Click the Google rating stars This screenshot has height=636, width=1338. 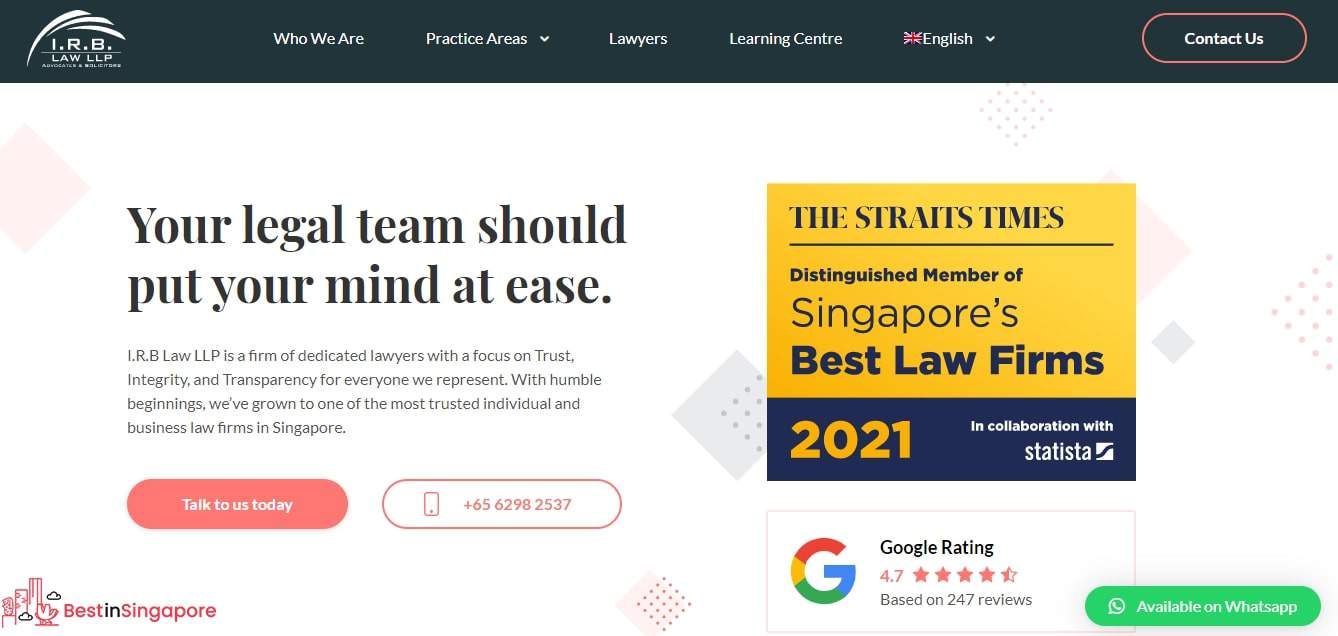pos(964,575)
